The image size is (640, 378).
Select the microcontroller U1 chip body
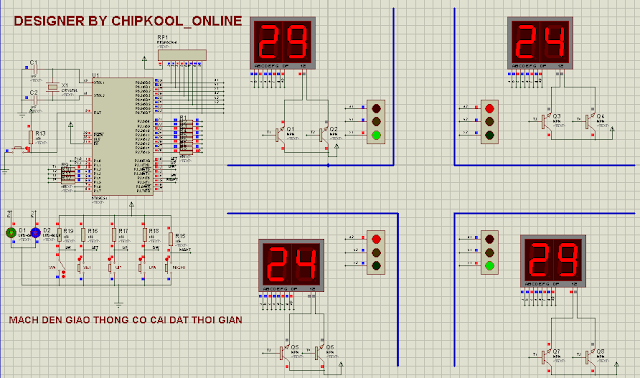[123, 136]
